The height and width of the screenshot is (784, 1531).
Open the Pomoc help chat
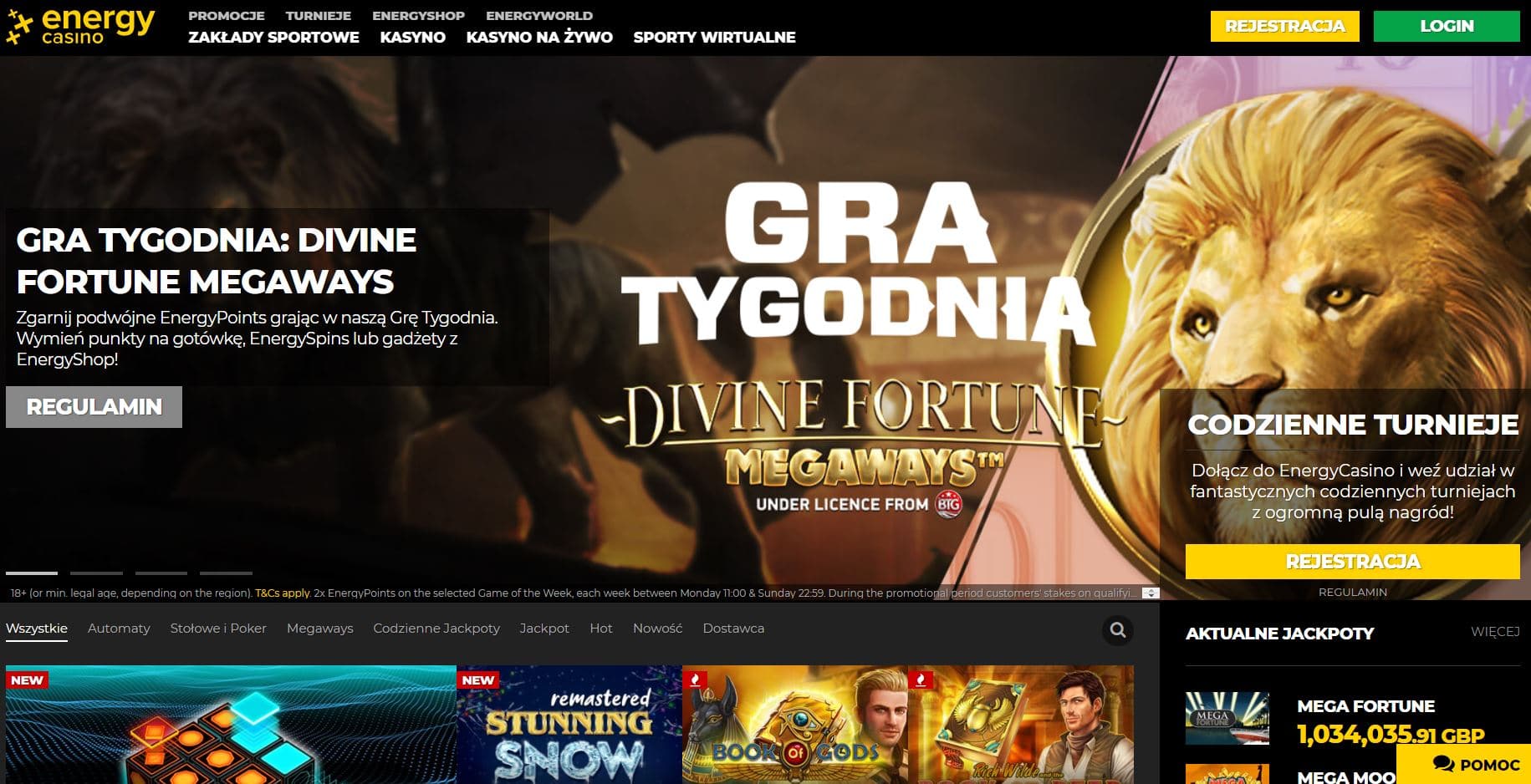(1476, 765)
